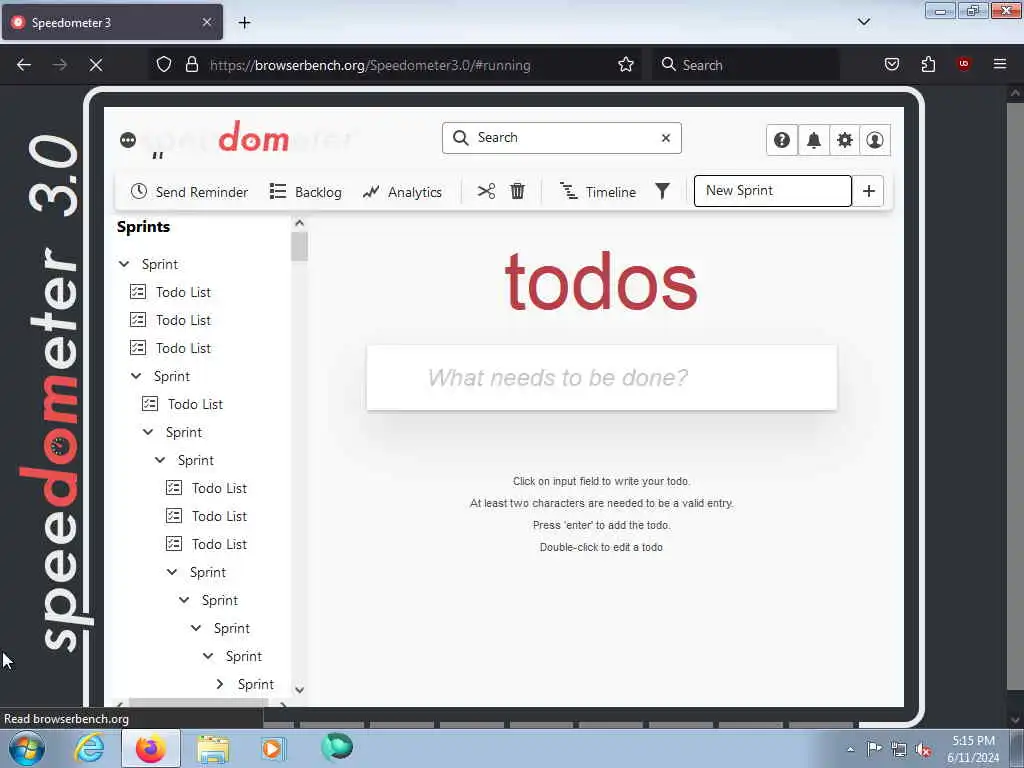This screenshot has height=768, width=1024.
Task: Show hidden system tray icons
Action: (x=850, y=749)
